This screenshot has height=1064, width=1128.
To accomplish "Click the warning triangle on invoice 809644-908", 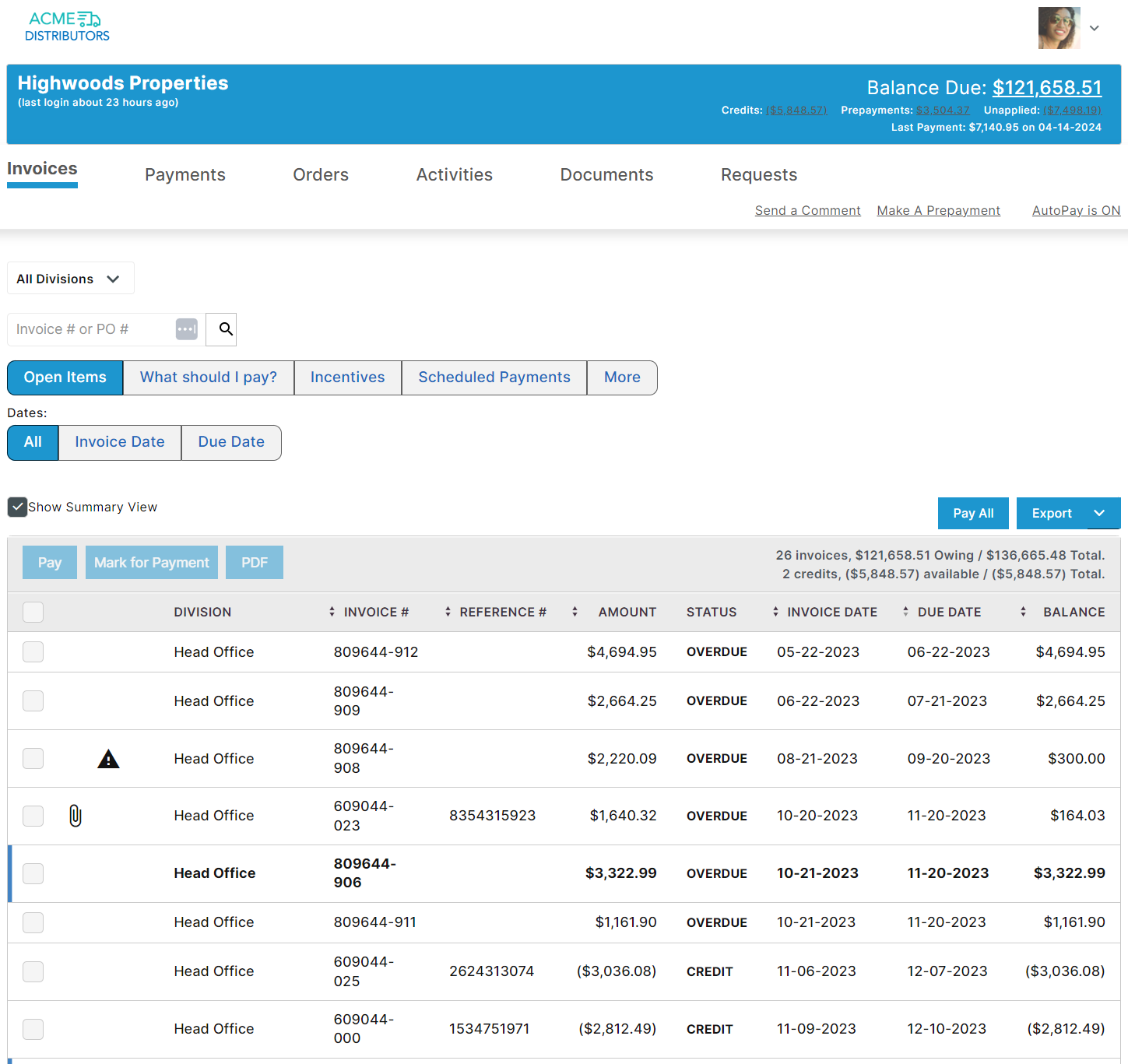I will pos(108,758).
